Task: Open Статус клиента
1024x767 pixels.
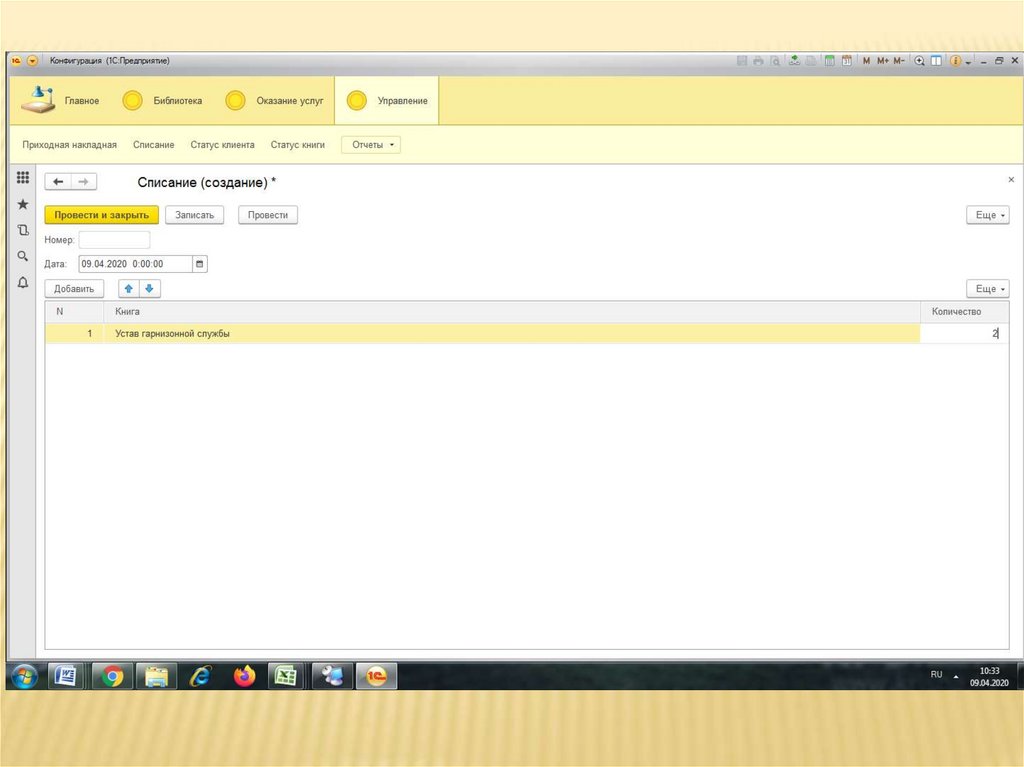Action: point(222,144)
